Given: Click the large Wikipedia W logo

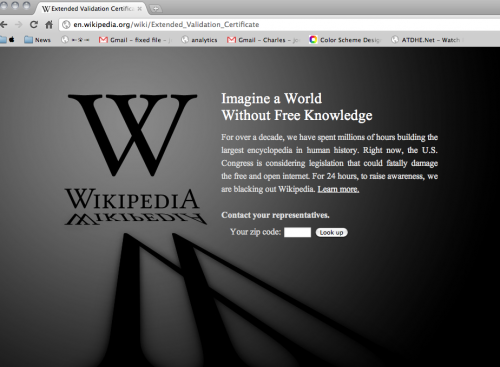Looking at the screenshot, I should (133, 134).
